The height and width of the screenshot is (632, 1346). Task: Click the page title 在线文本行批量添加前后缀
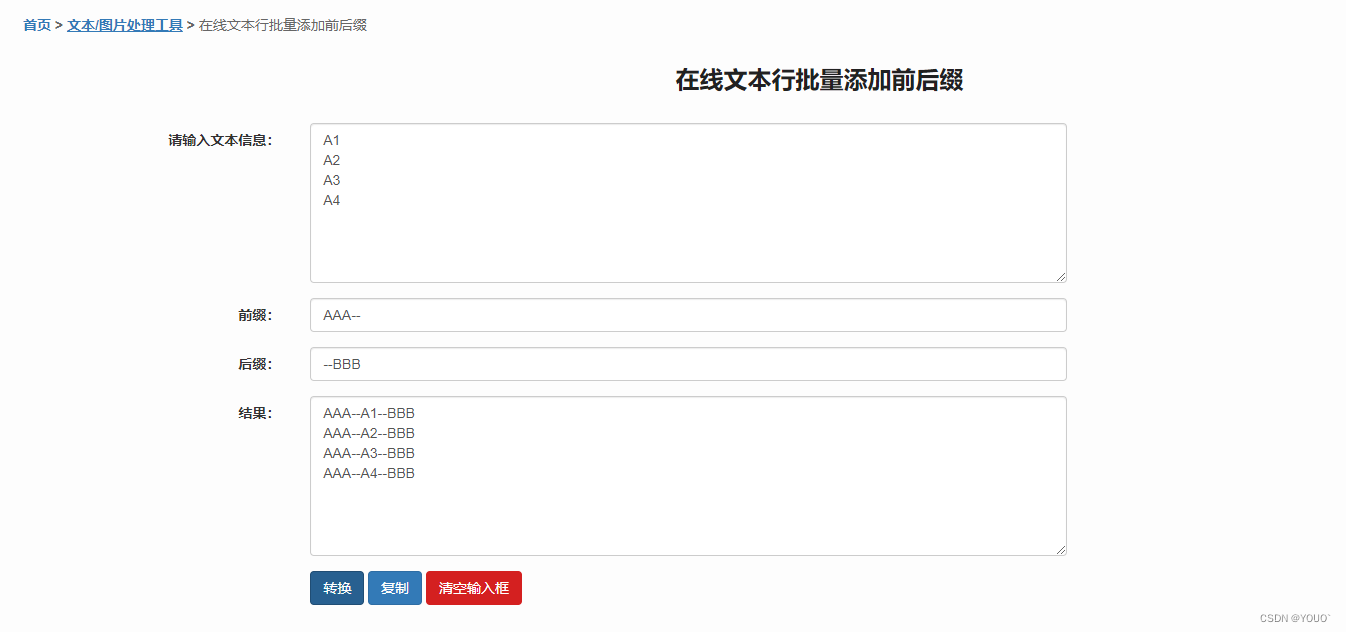819,81
